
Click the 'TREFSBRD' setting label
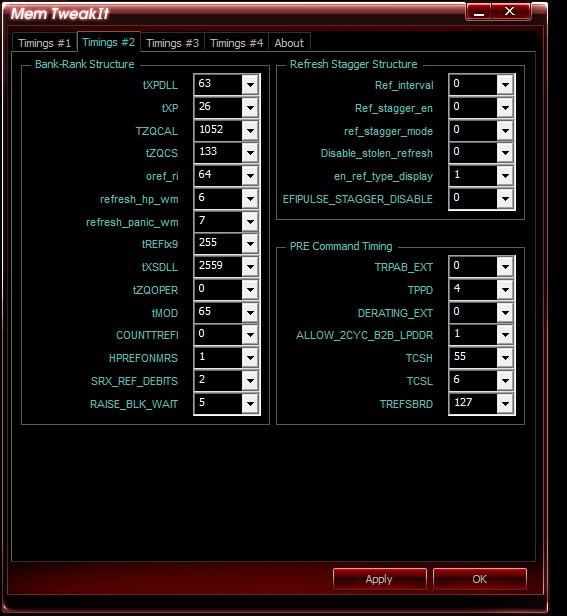[x=406, y=404]
